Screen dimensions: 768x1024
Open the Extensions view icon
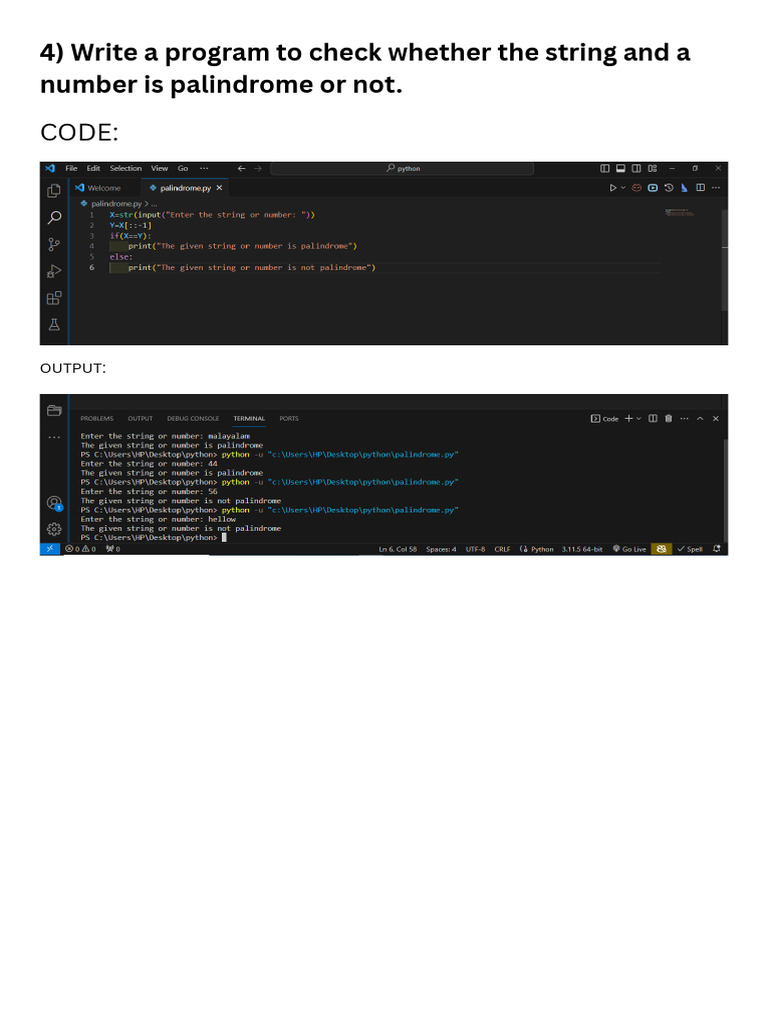click(54, 298)
